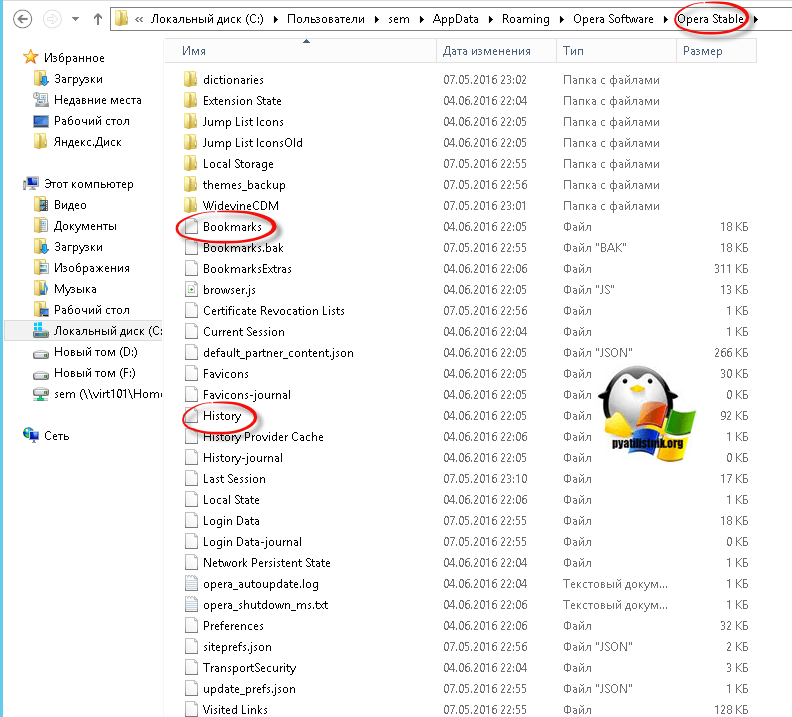Select default_partner_content.json file name
The image size is (792, 717).
tap(278, 353)
